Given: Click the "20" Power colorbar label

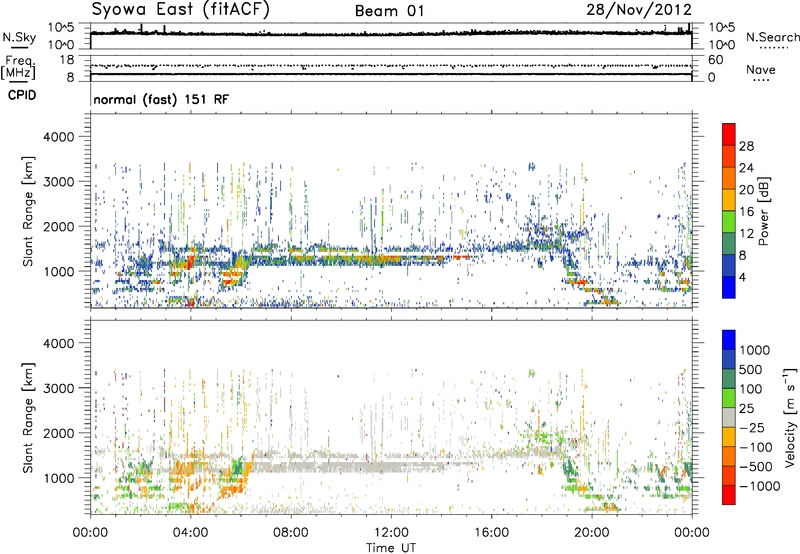Looking at the screenshot, I should pos(746,190).
